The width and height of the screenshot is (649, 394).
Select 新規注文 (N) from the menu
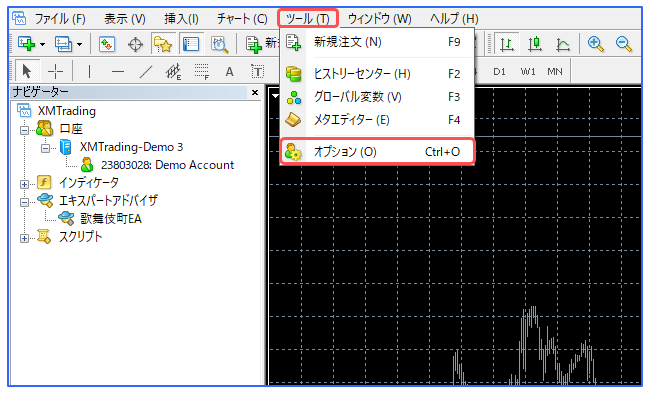click(x=377, y=42)
